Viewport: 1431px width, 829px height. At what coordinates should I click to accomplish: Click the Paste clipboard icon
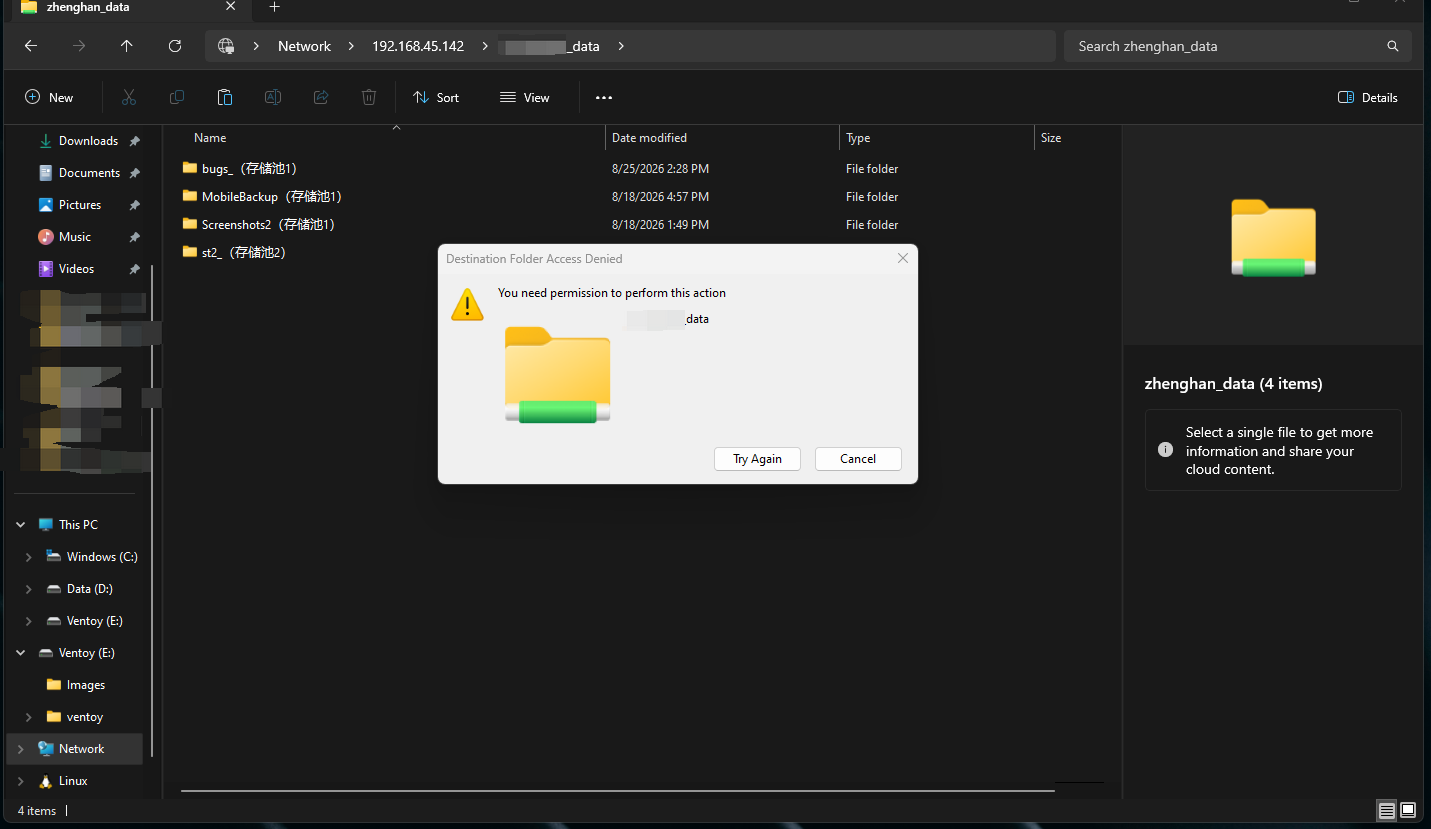click(x=225, y=97)
